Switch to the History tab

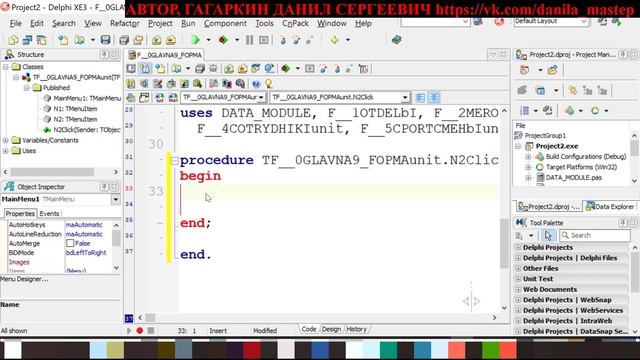[356, 329]
